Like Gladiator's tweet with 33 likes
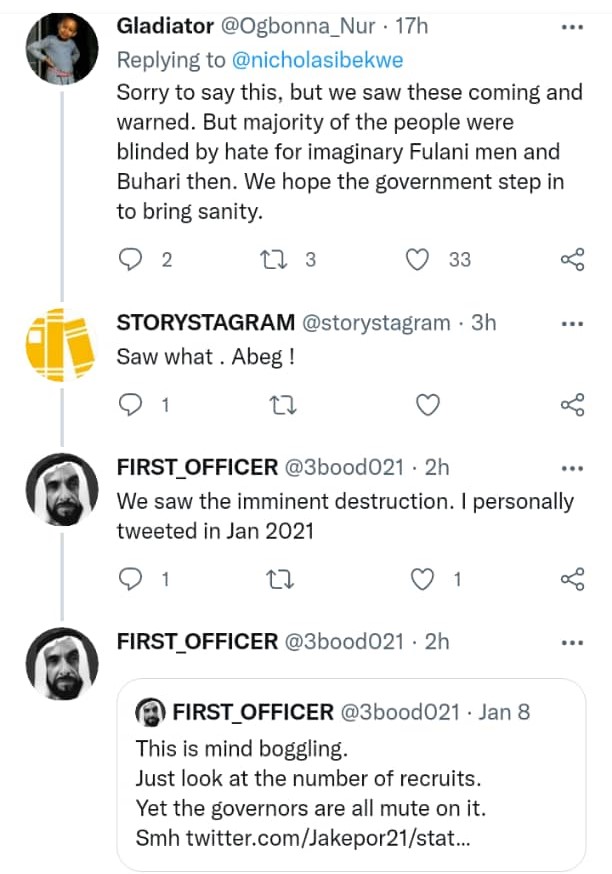 click(x=417, y=260)
